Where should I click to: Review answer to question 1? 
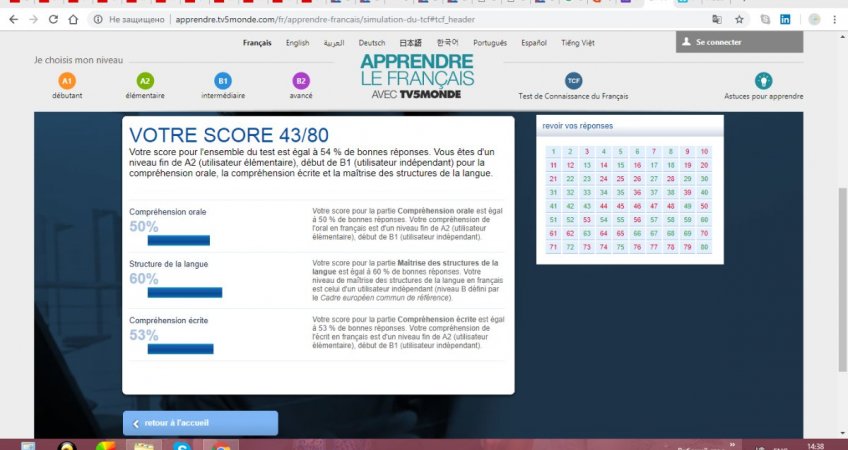[553, 152]
